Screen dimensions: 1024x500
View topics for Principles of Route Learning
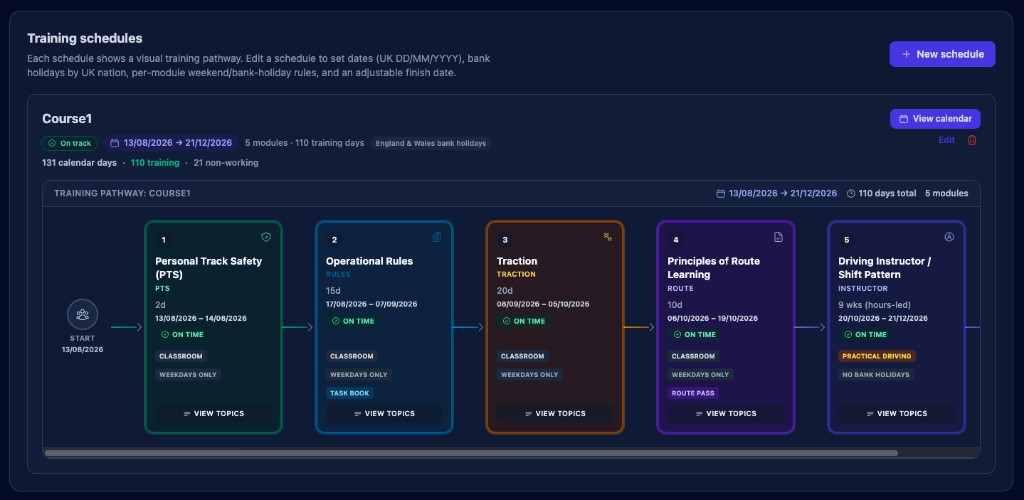[x=726, y=413]
